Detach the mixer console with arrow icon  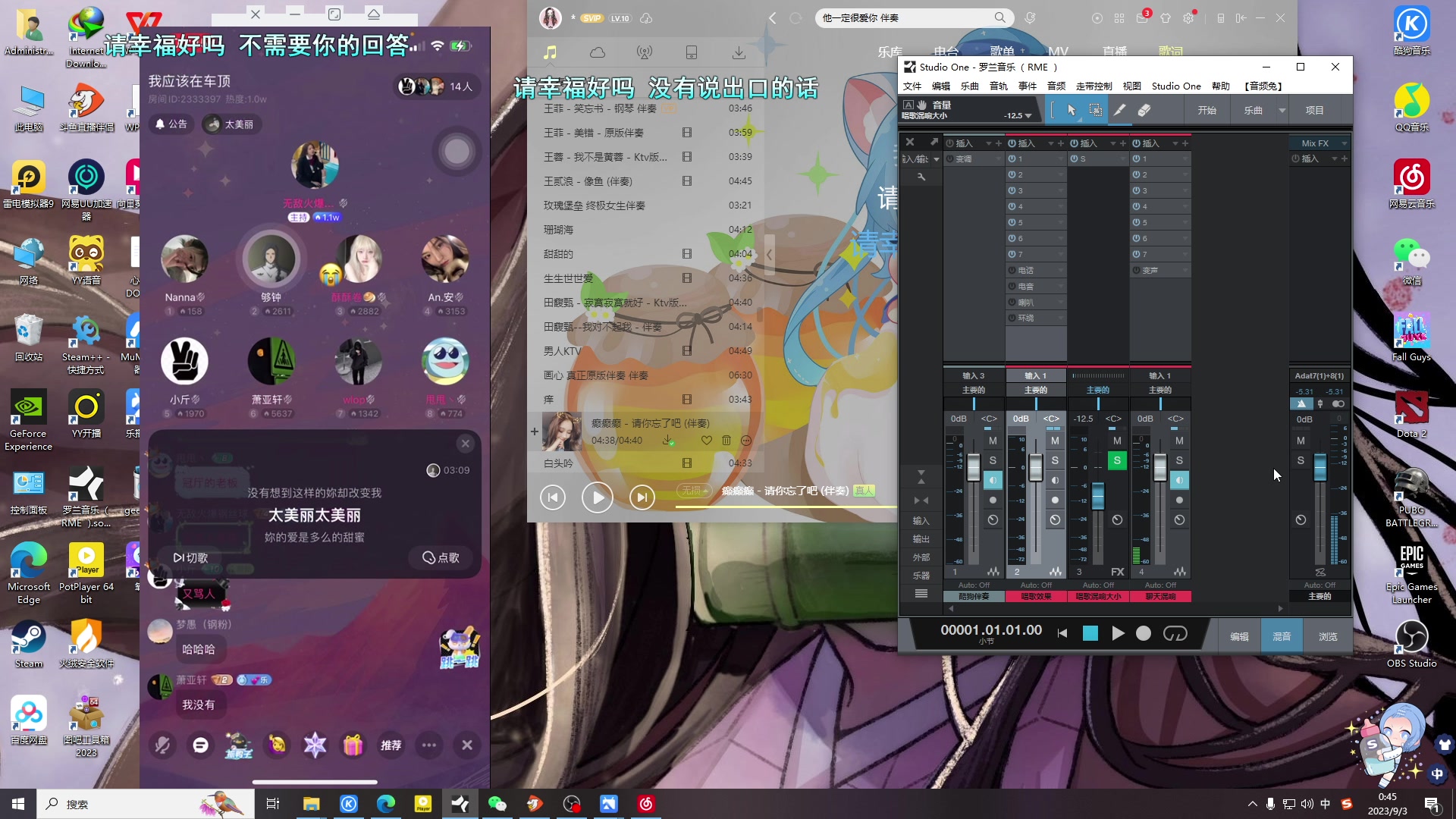[934, 142]
